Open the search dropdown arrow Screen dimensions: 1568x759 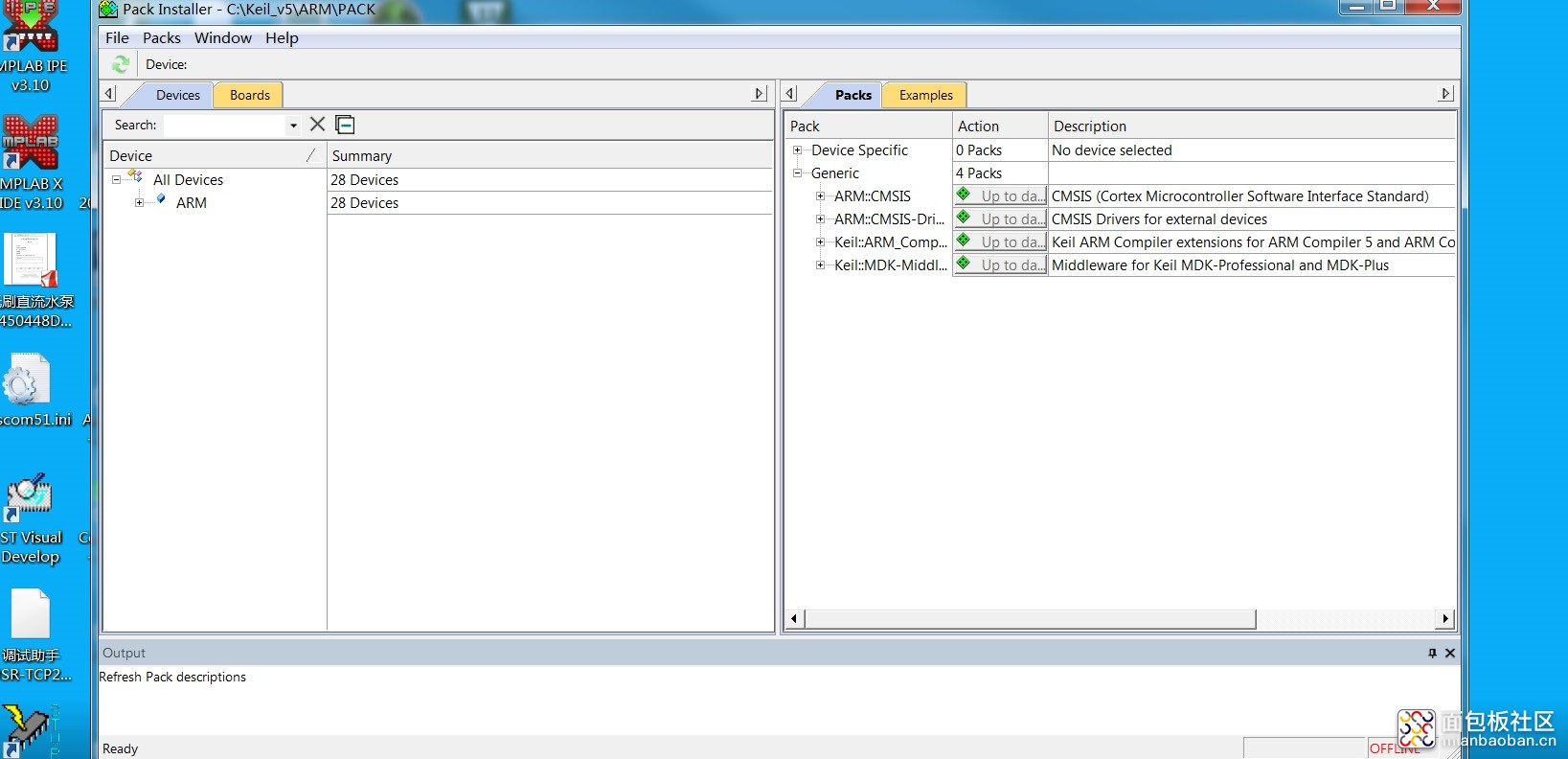(293, 126)
